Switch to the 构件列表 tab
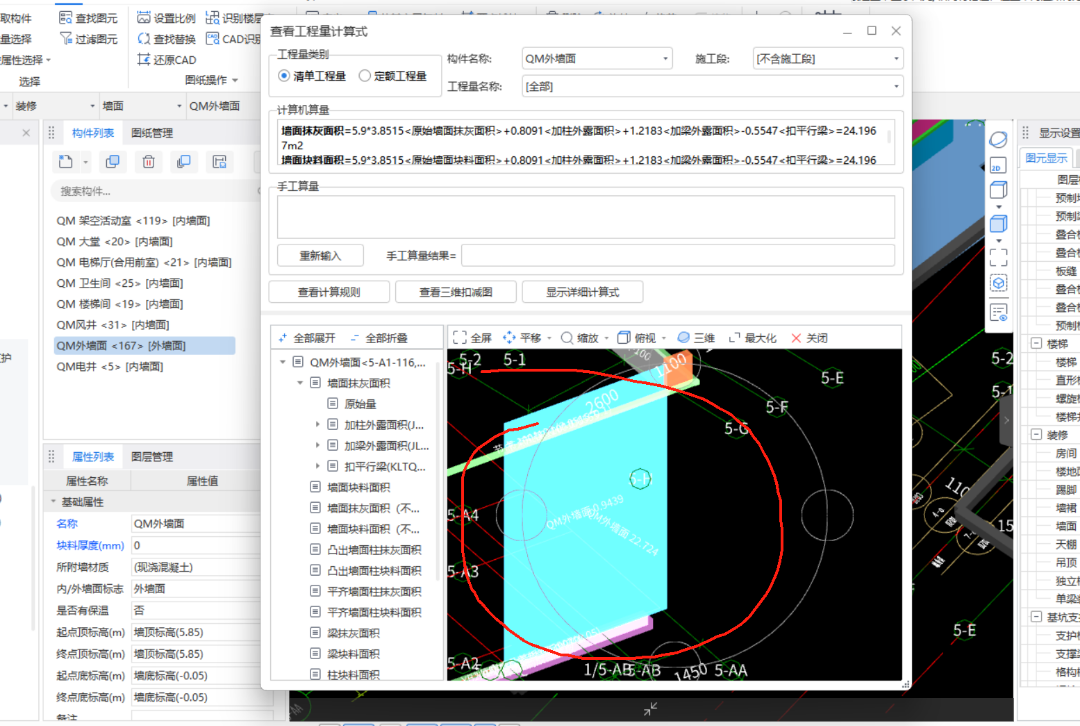This screenshot has height=726, width=1080. (92, 133)
